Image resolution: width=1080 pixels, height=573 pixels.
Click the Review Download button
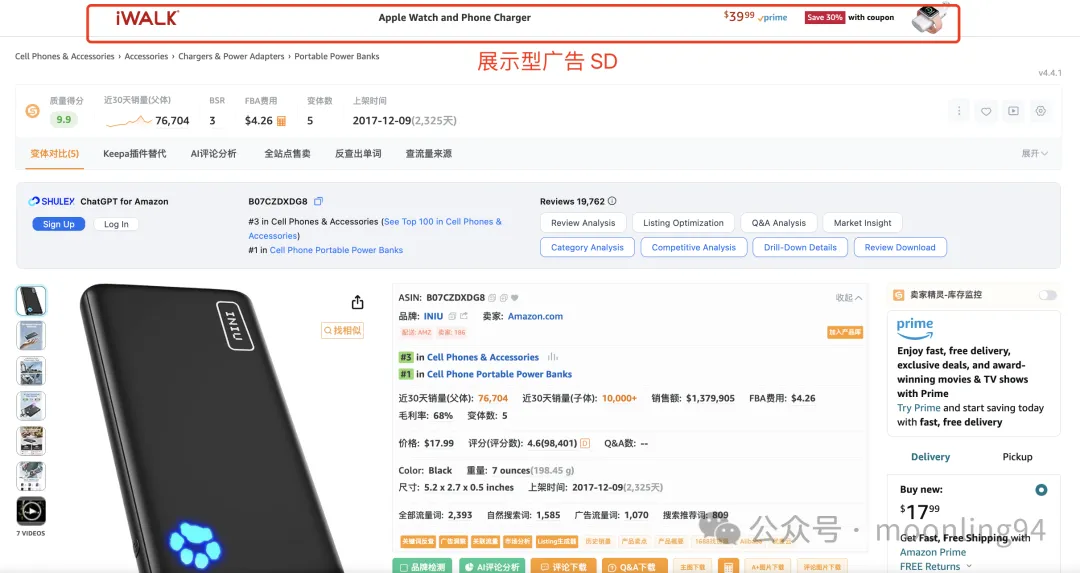(900, 247)
